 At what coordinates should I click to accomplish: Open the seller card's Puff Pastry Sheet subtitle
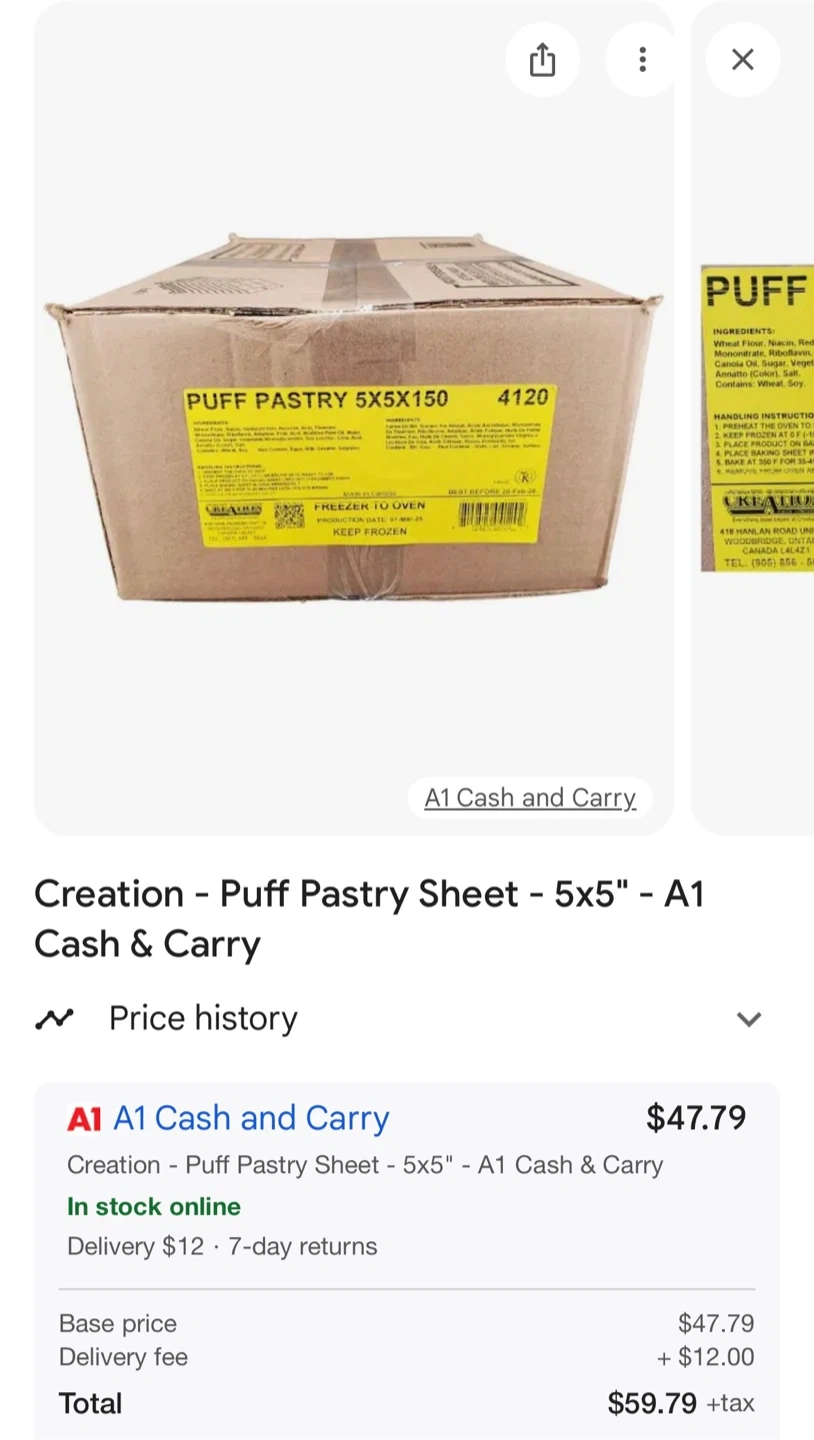coord(365,1165)
